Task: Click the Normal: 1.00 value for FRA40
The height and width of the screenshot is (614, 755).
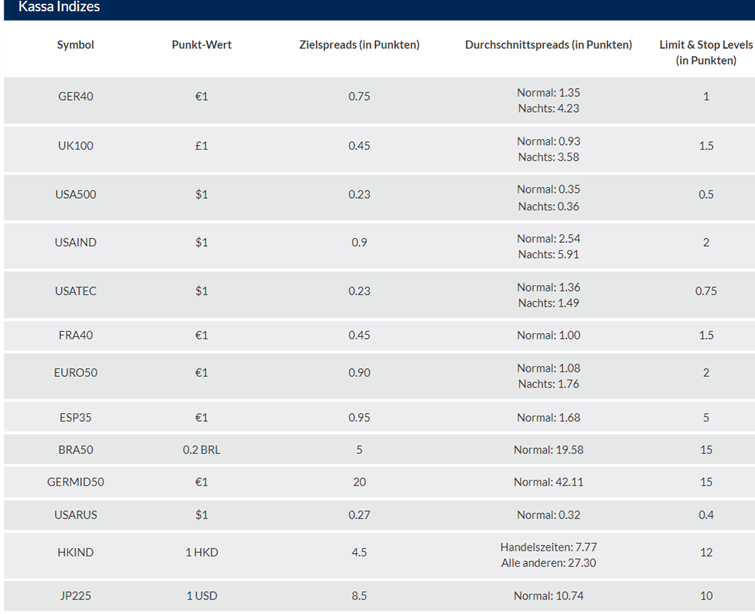Action: coord(548,335)
